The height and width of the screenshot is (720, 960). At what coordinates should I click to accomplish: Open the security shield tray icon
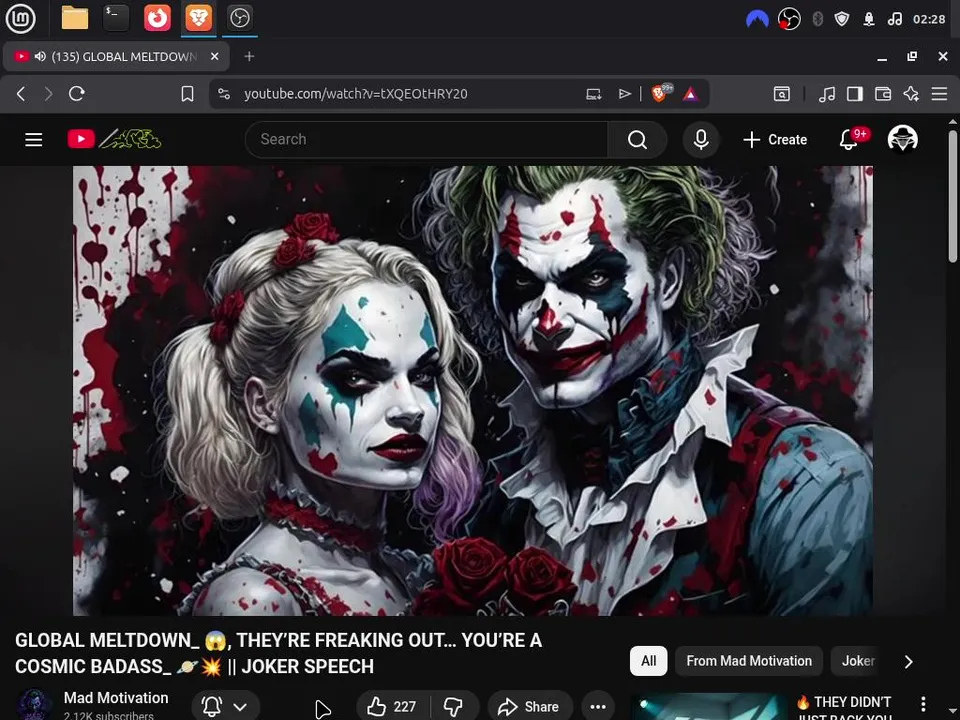[842, 19]
